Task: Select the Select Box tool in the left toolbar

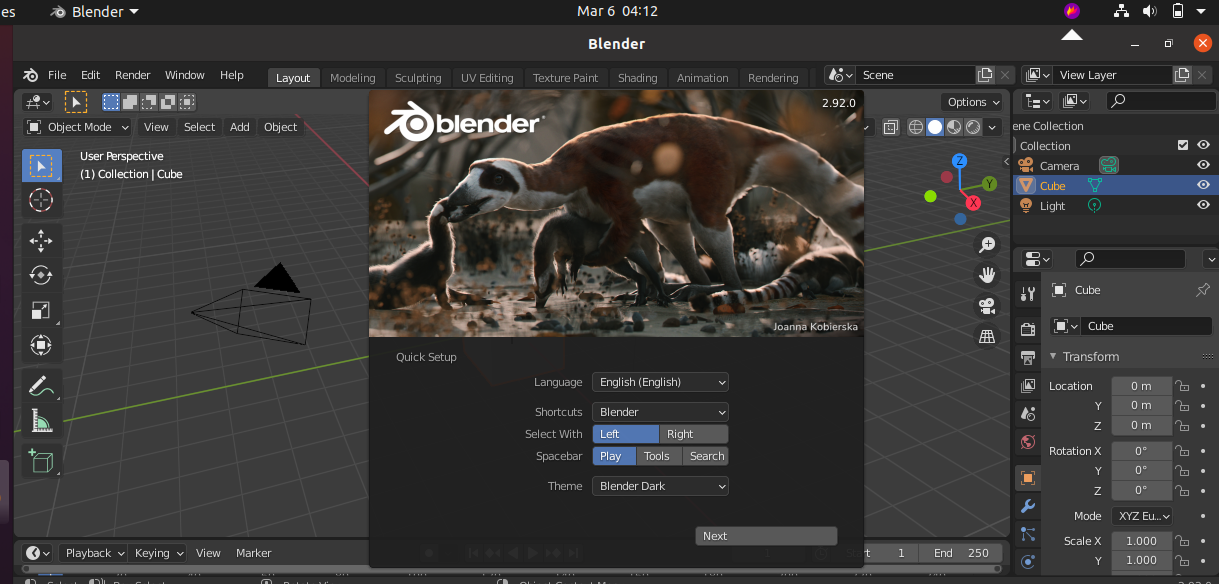Action: tap(41, 166)
